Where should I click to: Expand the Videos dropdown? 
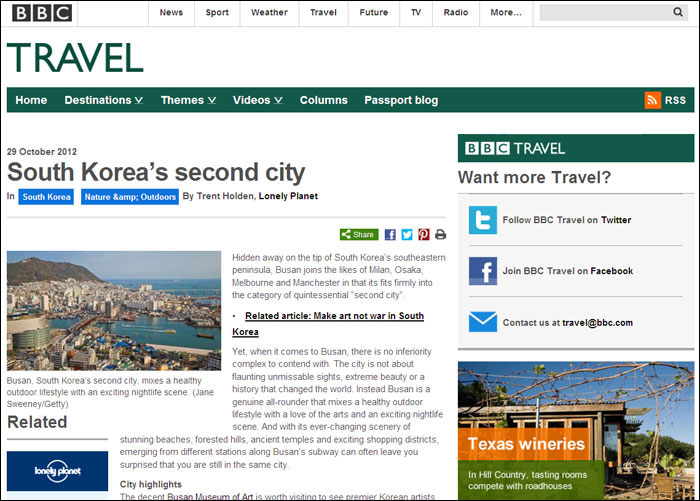point(258,100)
